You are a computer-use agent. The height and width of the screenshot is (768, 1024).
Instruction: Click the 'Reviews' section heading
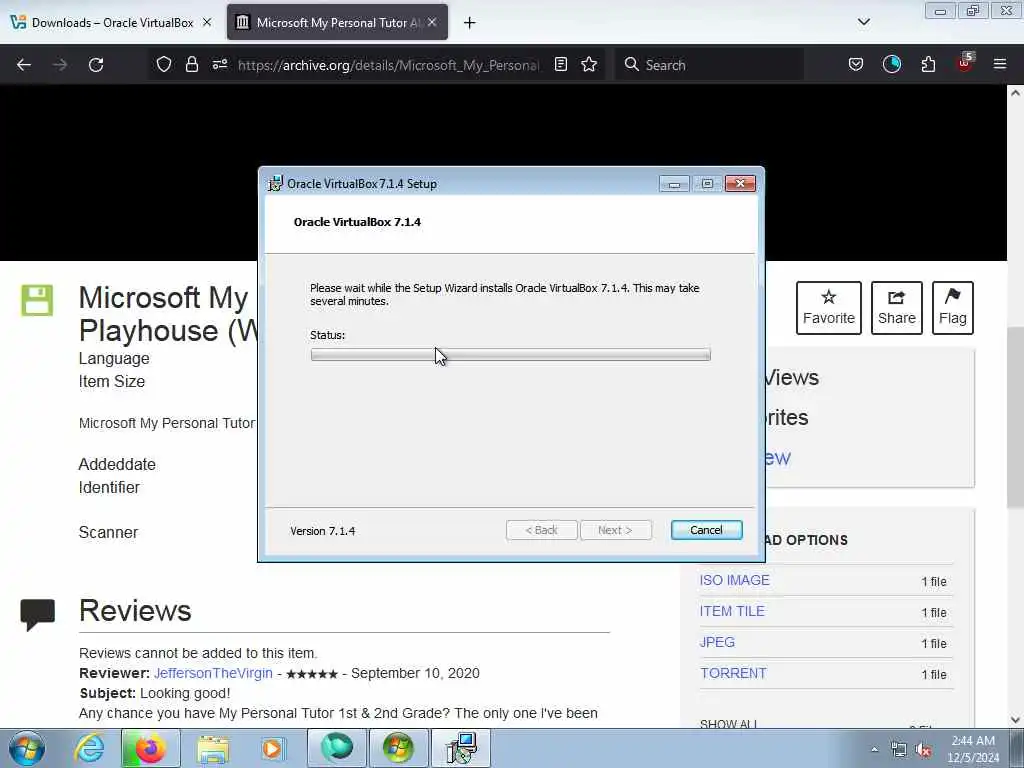pyautogui.click(x=135, y=611)
